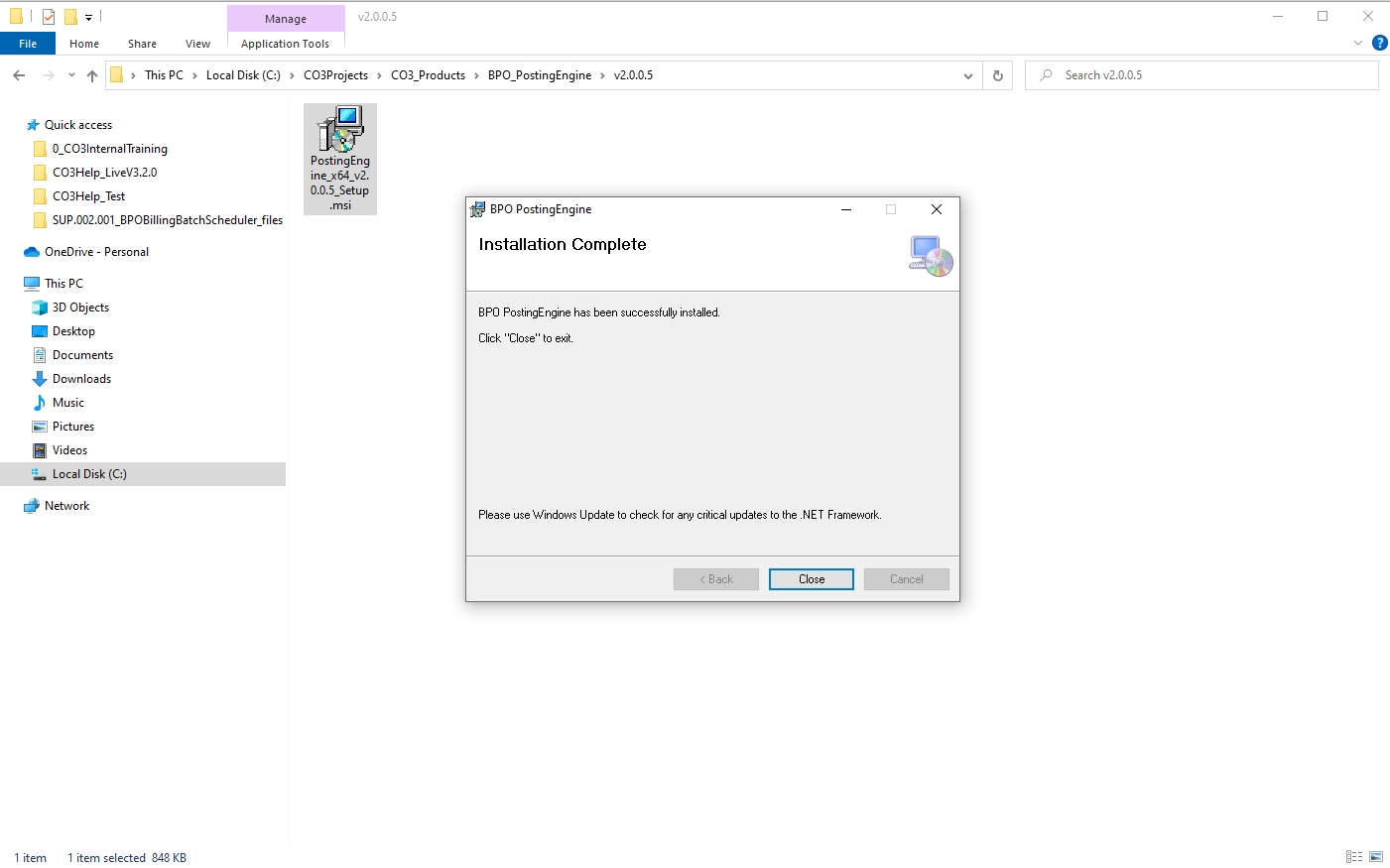The height and width of the screenshot is (868, 1390).
Task: Open Music in navigation pane
Action: (68, 403)
